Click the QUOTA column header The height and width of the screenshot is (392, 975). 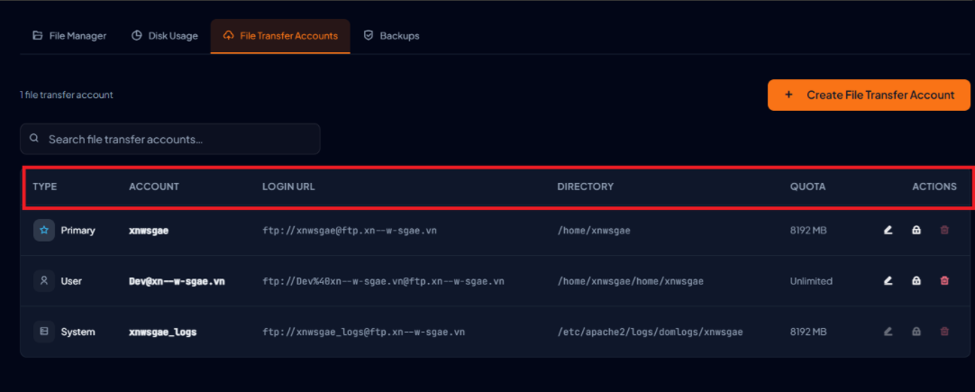(x=808, y=187)
